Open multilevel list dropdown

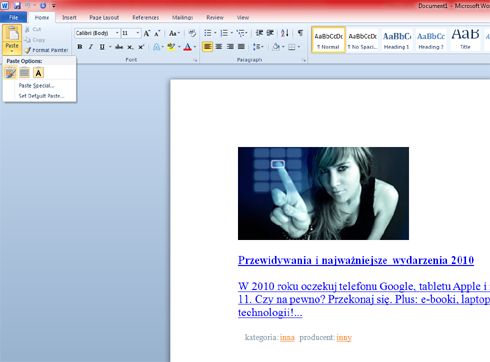(x=242, y=33)
